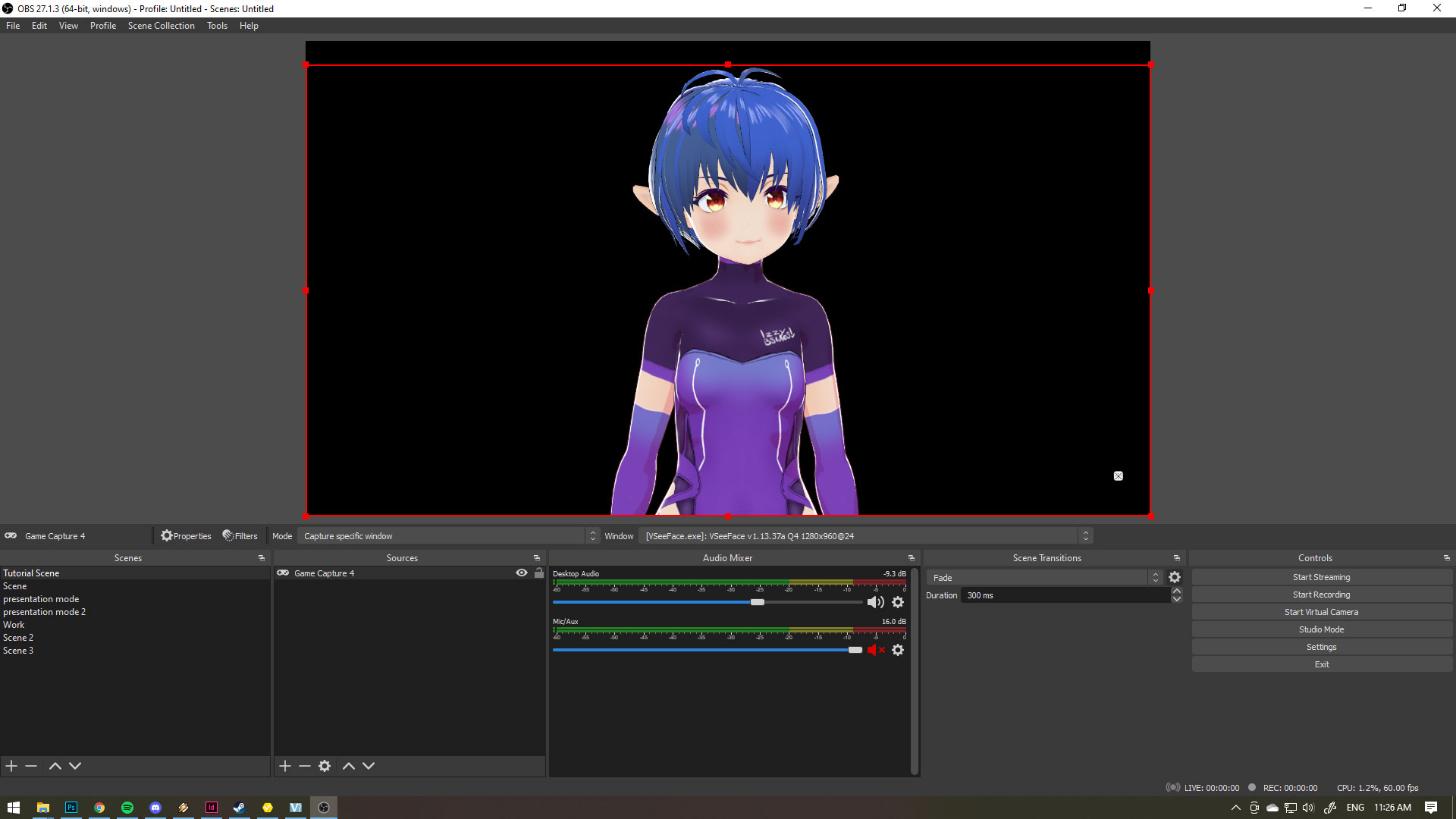Open Filters for the selected source
The height and width of the screenshot is (819, 1456).
click(x=240, y=536)
